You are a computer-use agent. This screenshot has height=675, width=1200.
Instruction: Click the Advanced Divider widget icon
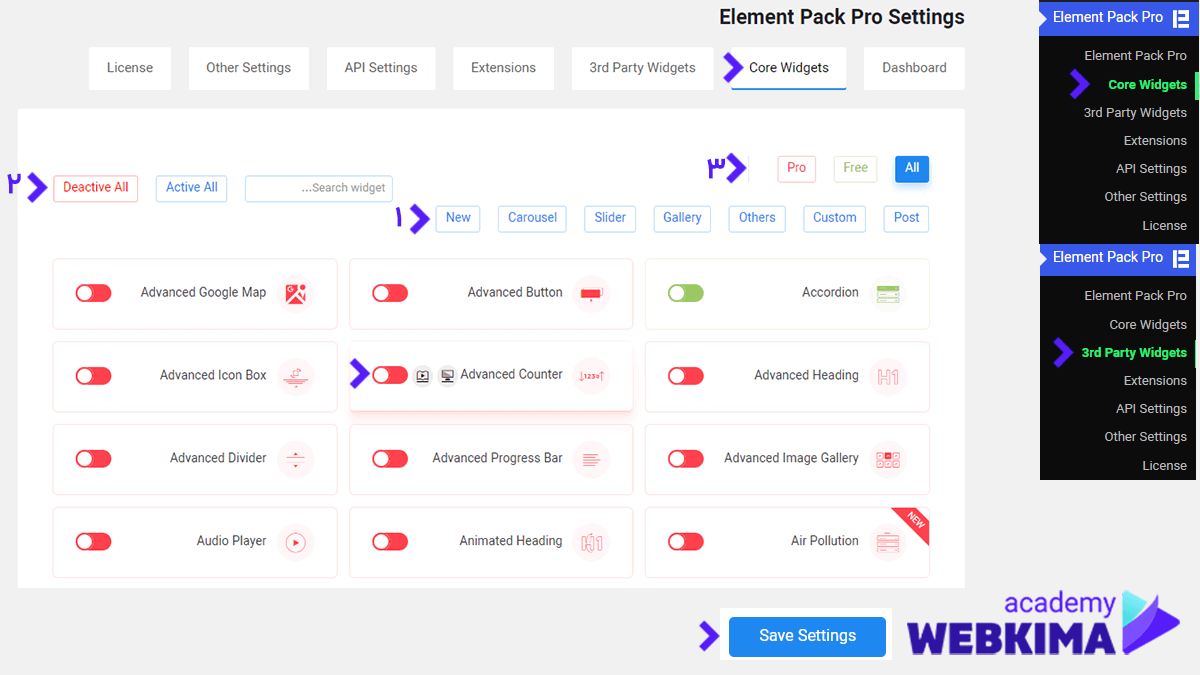pos(296,459)
